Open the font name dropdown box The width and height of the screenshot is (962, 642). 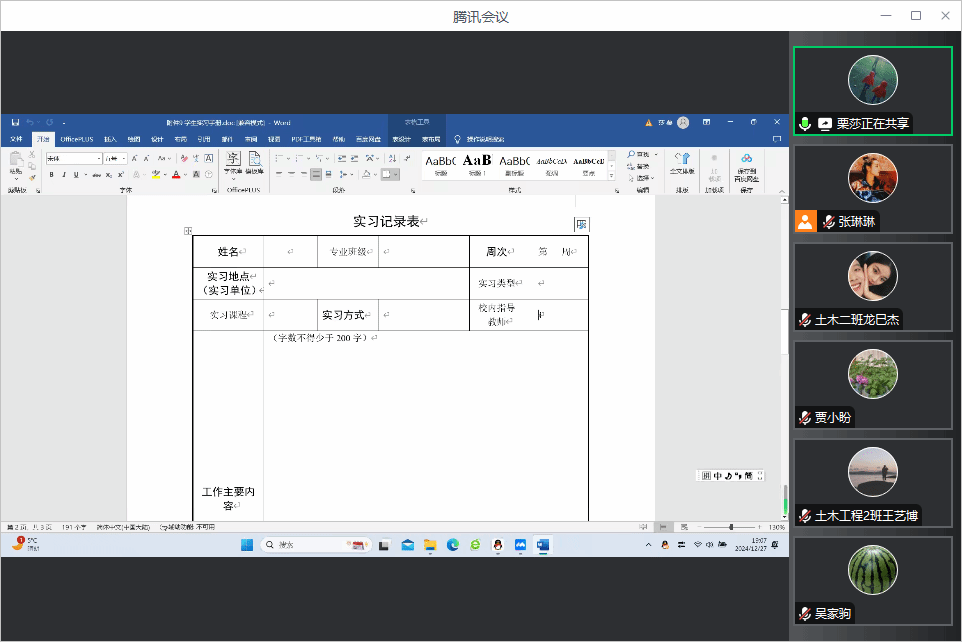click(x=73, y=158)
